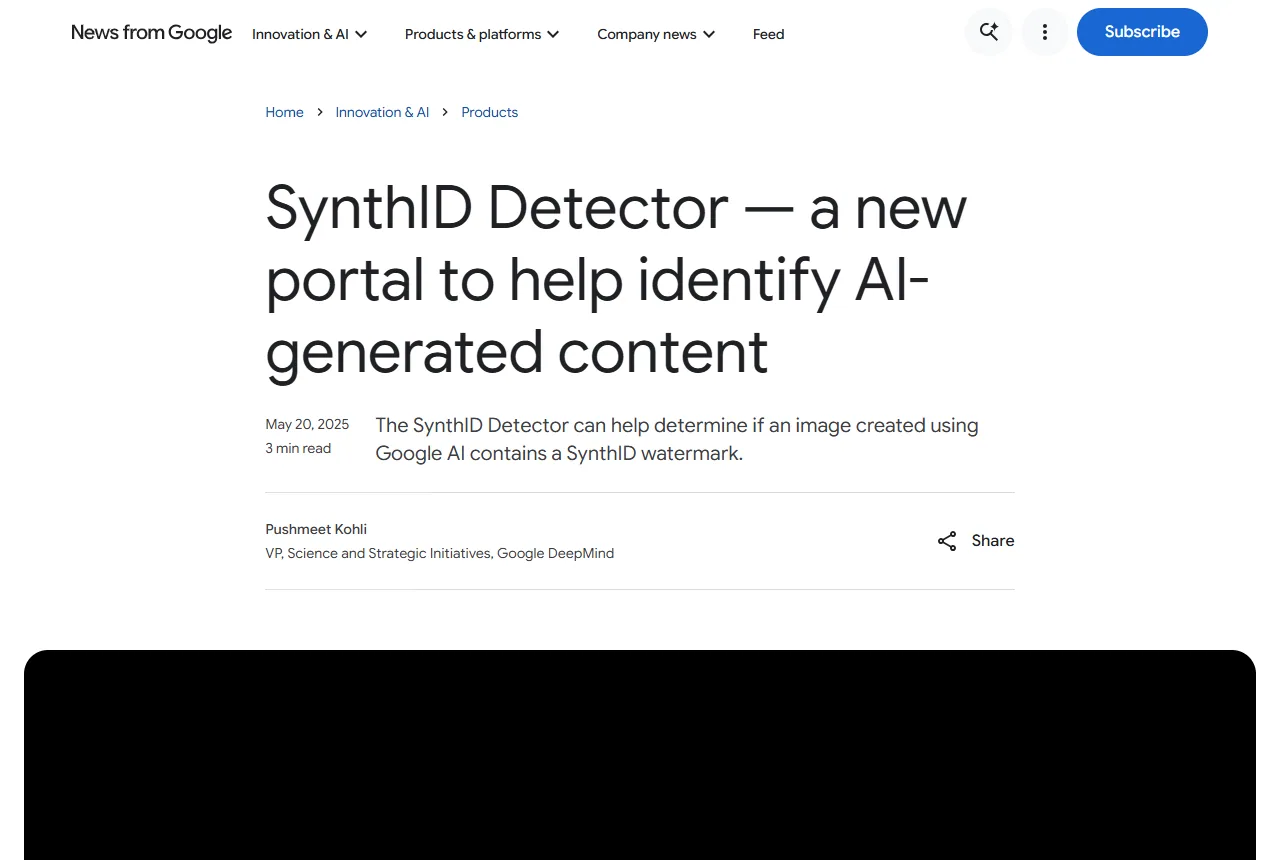Click the SynthID Detector article headline
The image size is (1280, 860).
pos(616,280)
